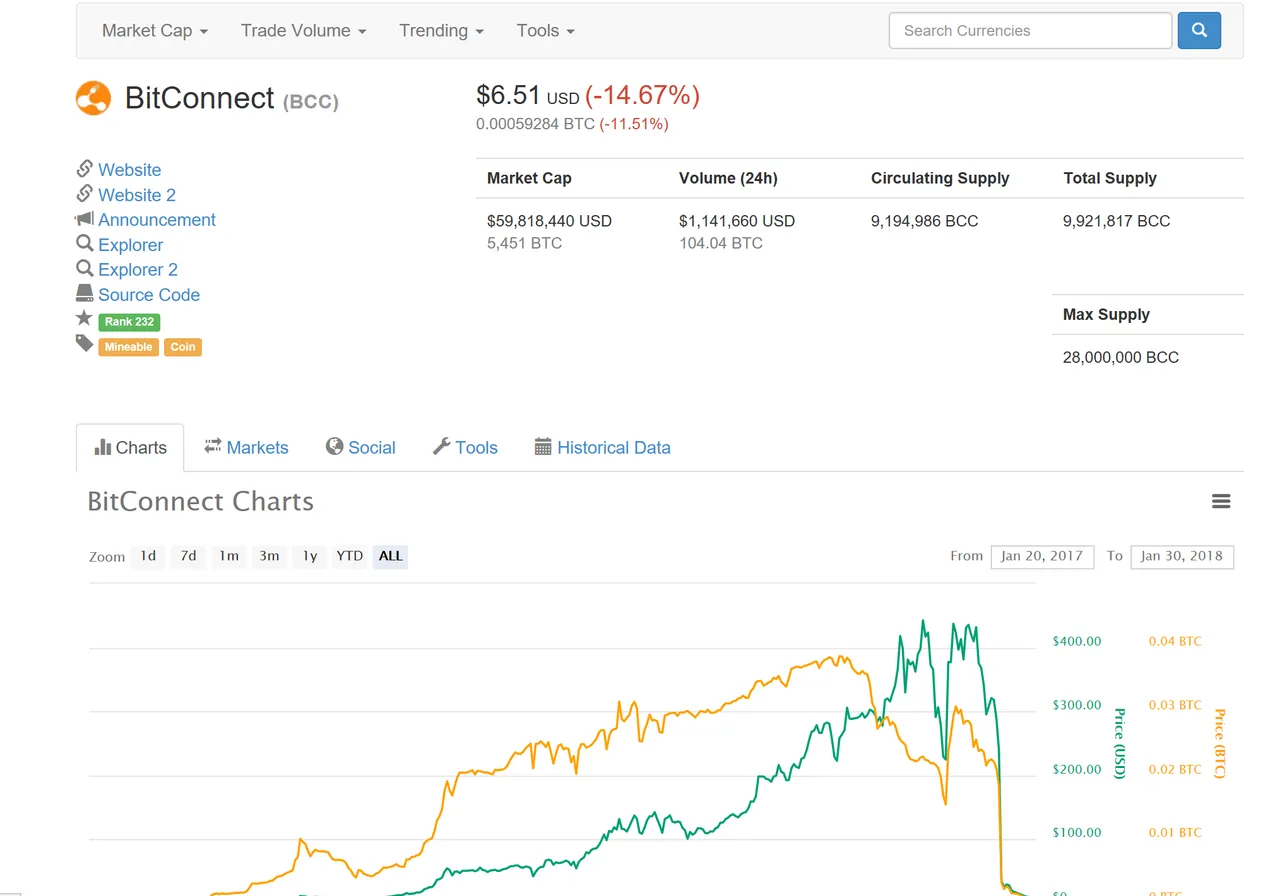The height and width of the screenshot is (896, 1280).
Task: Click the megaphone icon beside Announcement
Action: 84,218
